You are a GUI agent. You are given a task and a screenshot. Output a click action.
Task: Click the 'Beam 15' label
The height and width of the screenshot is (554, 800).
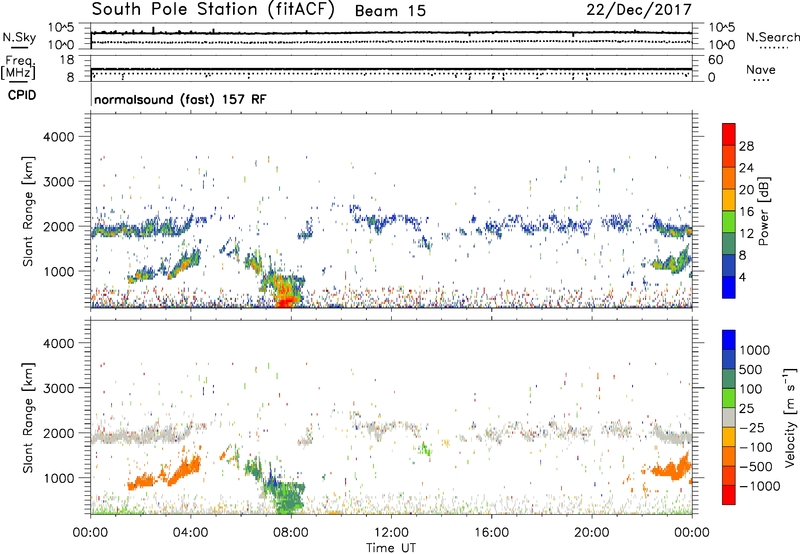390,11
